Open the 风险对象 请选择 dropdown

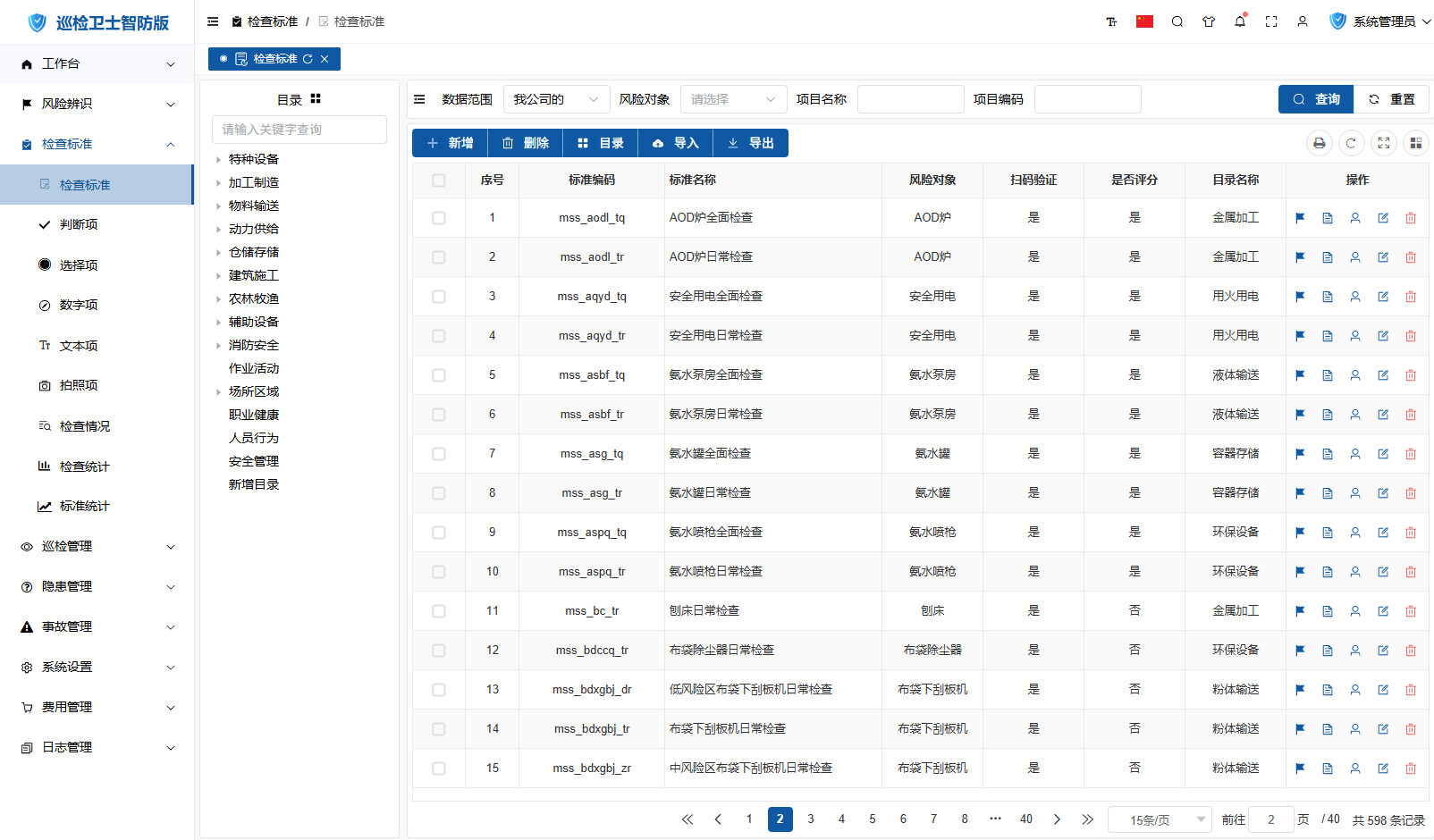click(x=733, y=99)
